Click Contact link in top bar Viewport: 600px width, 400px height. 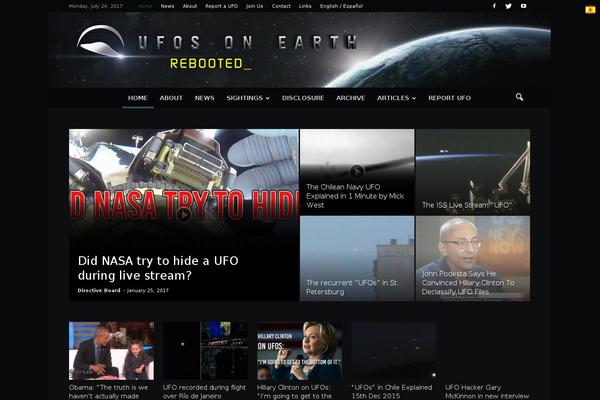pos(281,6)
